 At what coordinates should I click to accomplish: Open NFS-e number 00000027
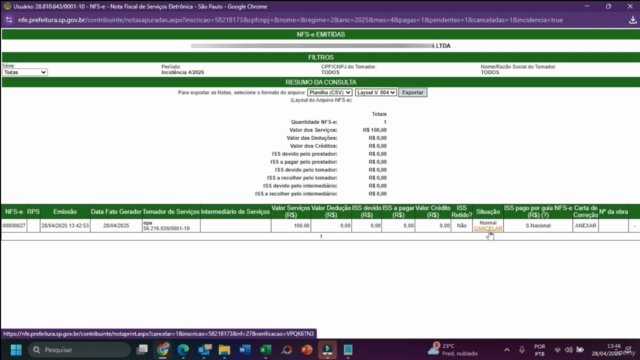pyautogui.click(x=14, y=226)
